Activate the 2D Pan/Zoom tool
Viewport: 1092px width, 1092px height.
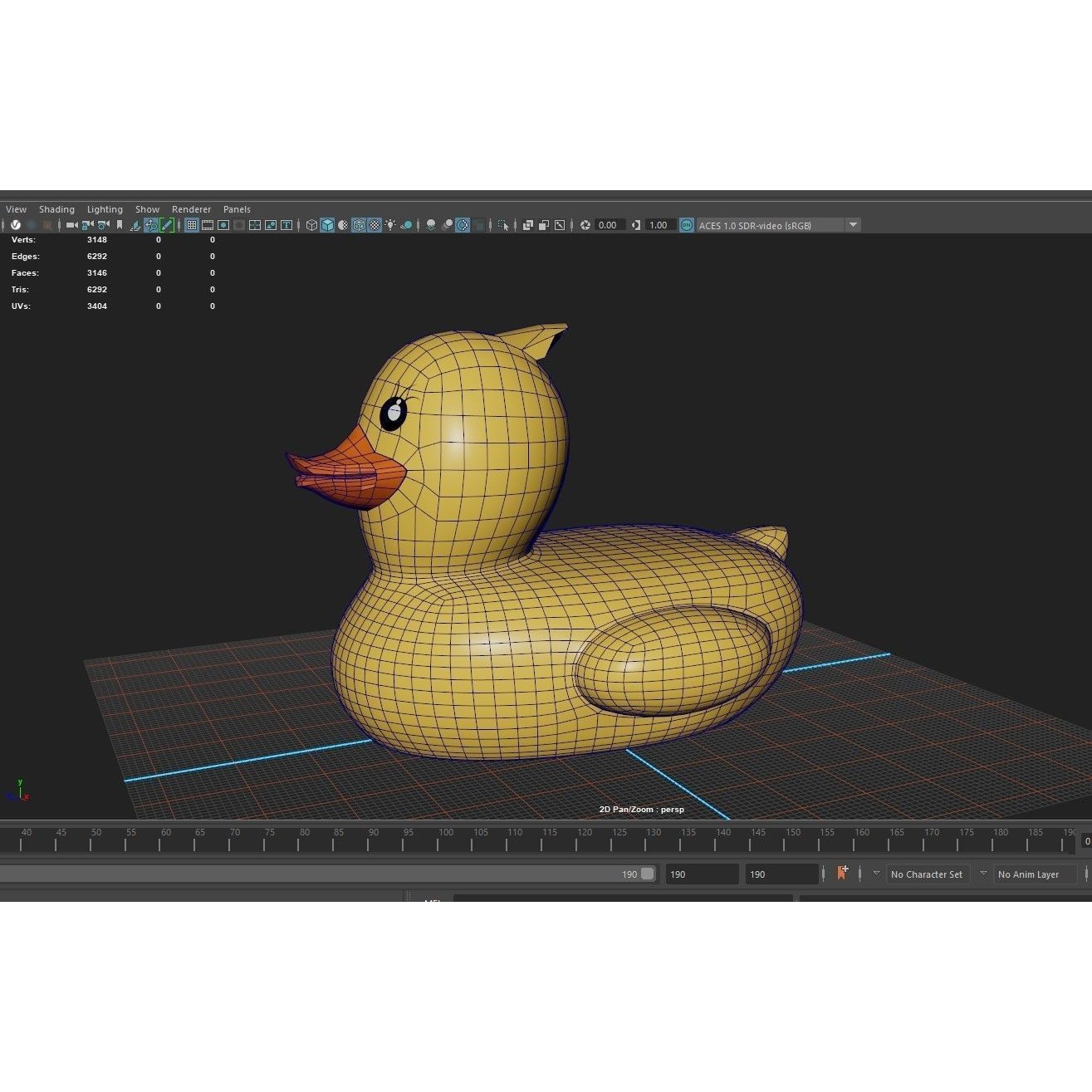(x=150, y=225)
